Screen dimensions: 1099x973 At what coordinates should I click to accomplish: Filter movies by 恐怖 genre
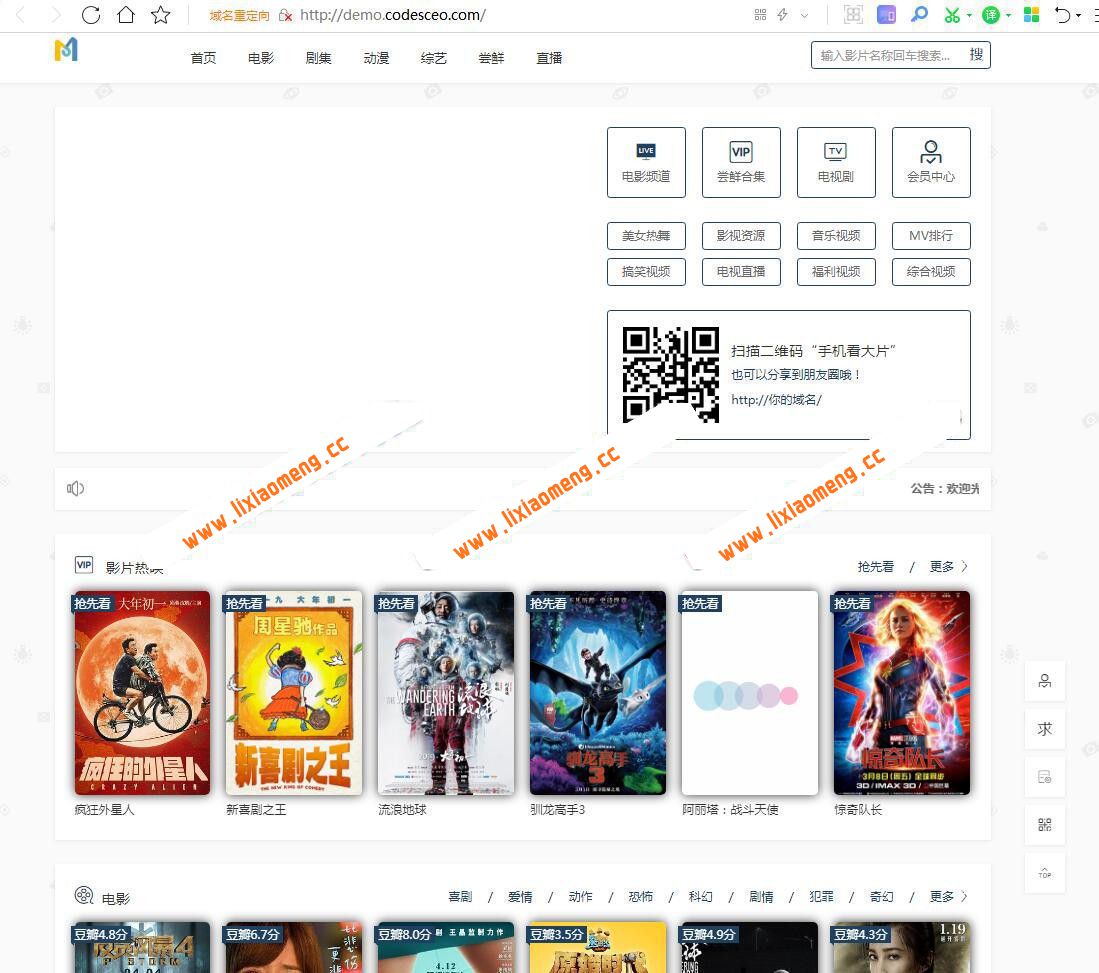641,897
